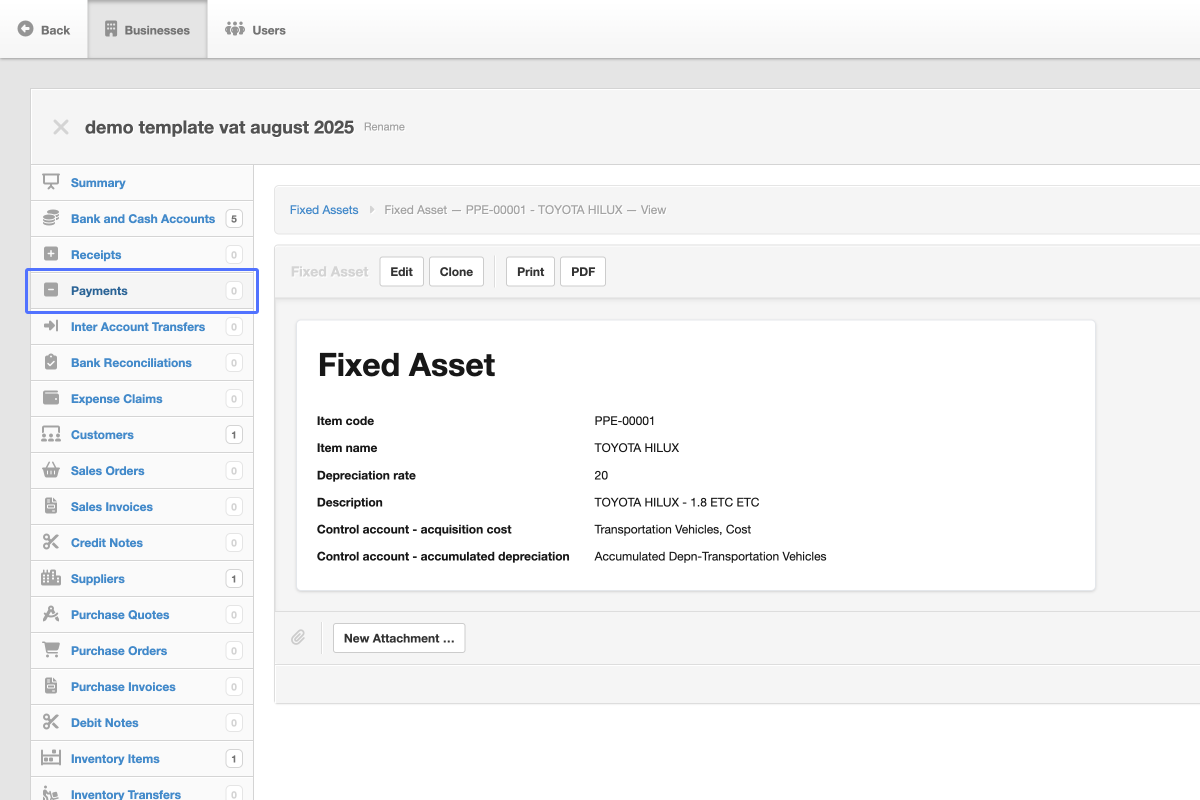This screenshot has width=1200, height=800.
Task: Switch to the Users tab
Action: point(256,30)
